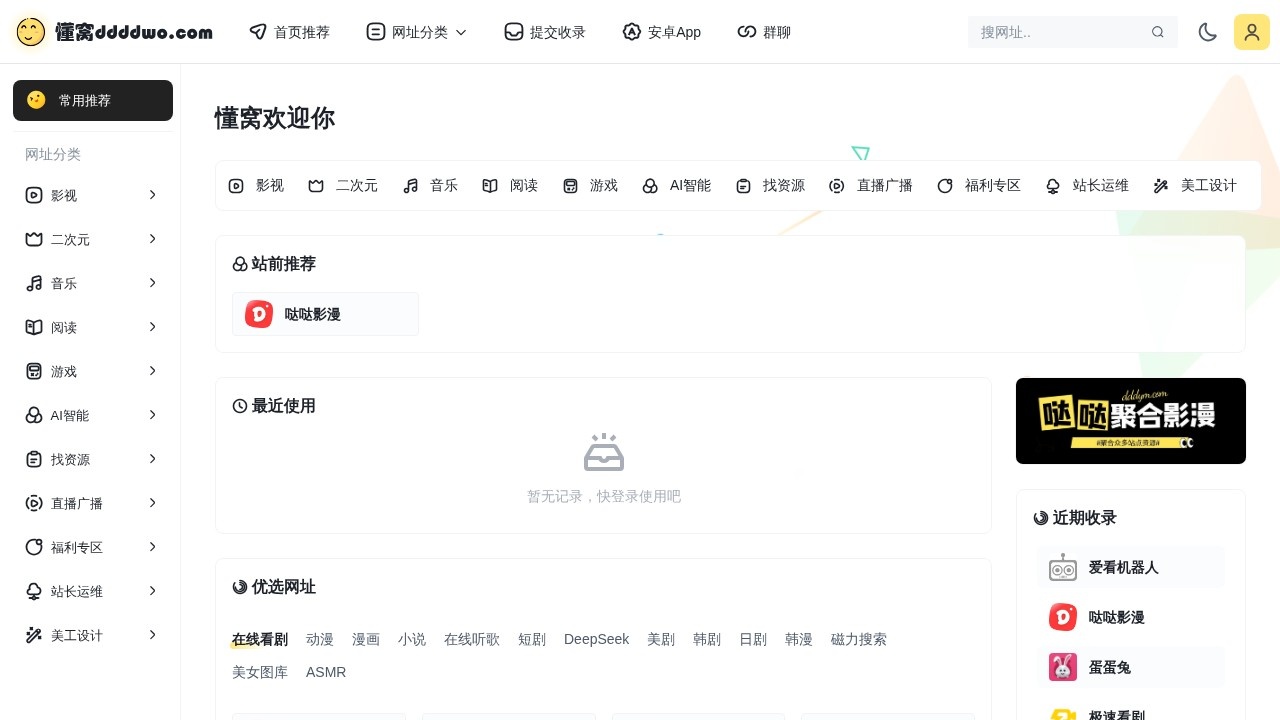Expand the 阅读 sidebar chevron
1280x720 pixels.
(x=153, y=327)
